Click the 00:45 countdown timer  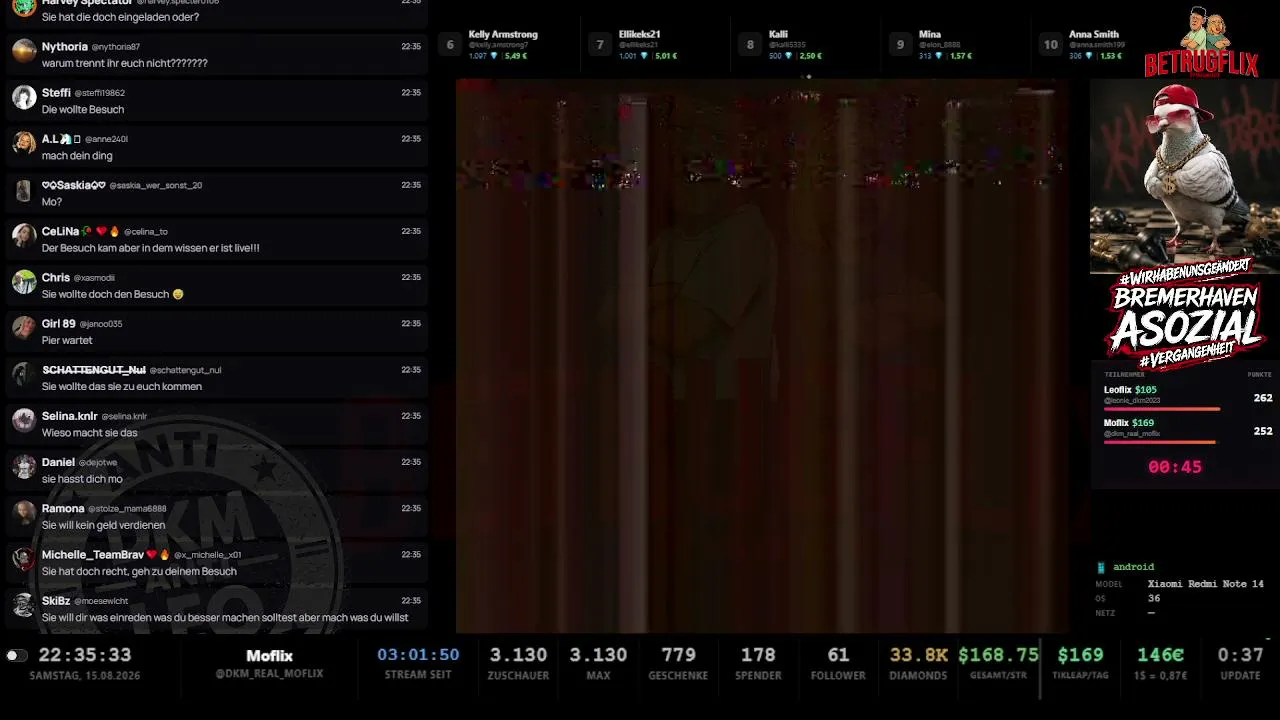point(1175,467)
